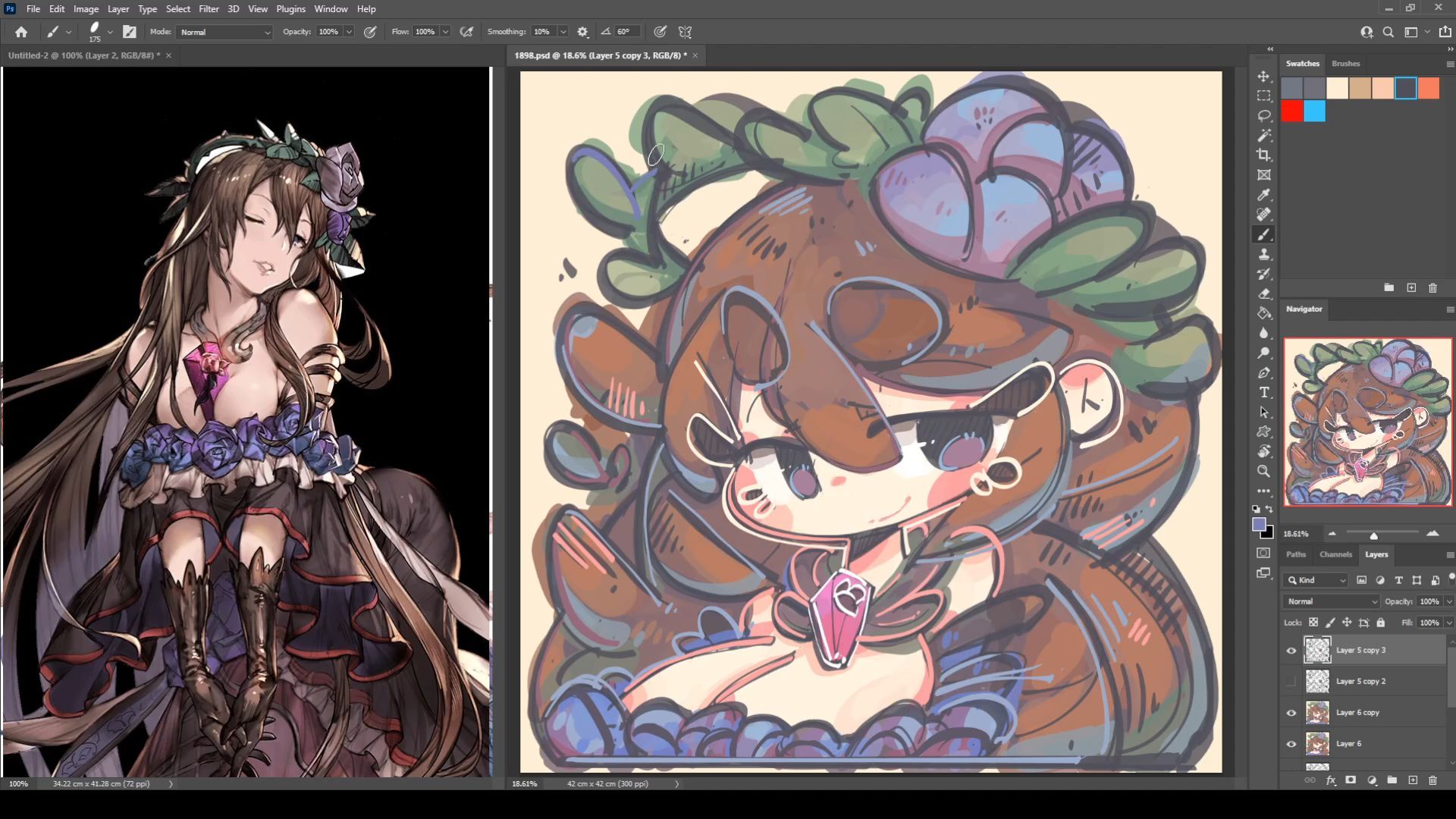1456x819 pixels.
Task: Delete layer using trash icon
Action: 1432,780
